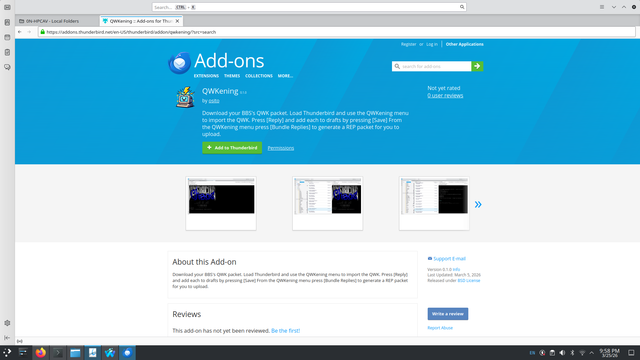Image resolution: width=640 pixels, height=360 pixels.
Task: Open Thunderbird settings gear icon
Action: click(x=7, y=323)
